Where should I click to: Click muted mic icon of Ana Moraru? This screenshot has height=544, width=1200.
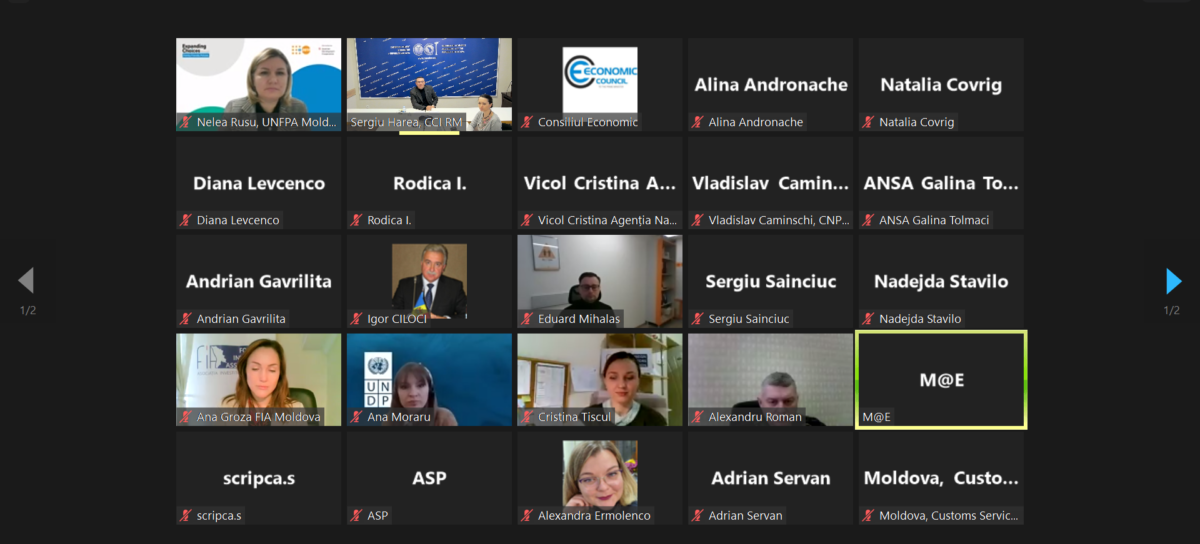coord(356,417)
